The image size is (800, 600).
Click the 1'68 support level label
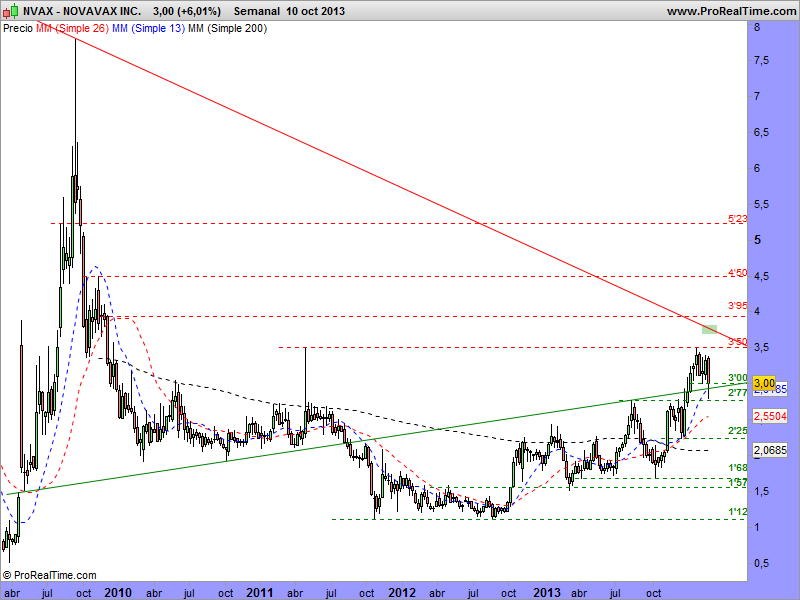pyautogui.click(x=737, y=468)
